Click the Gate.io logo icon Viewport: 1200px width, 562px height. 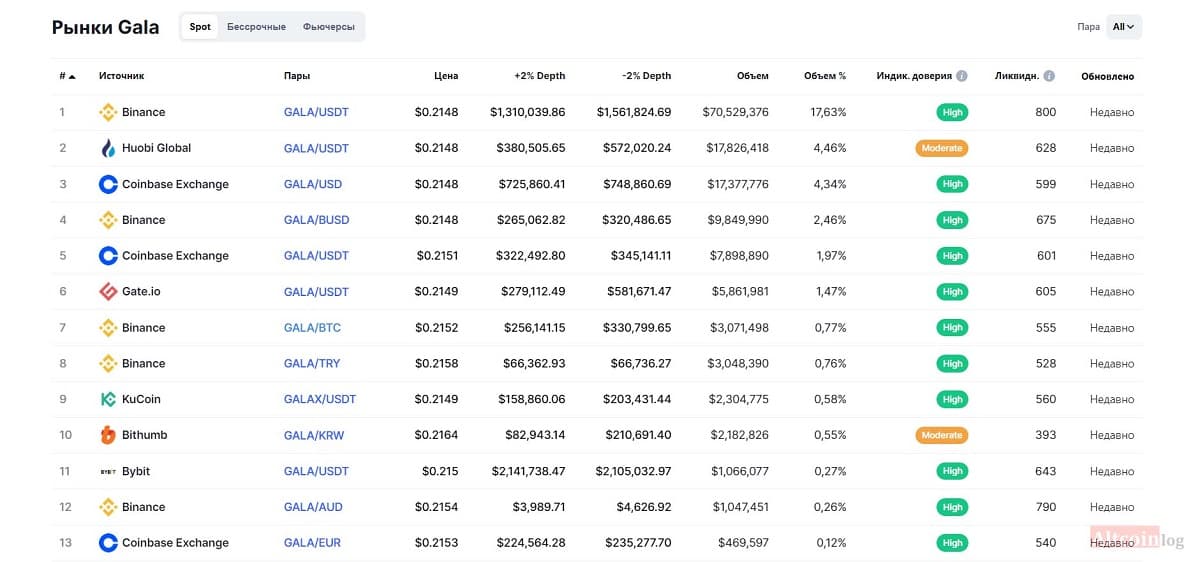click(x=108, y=292)
